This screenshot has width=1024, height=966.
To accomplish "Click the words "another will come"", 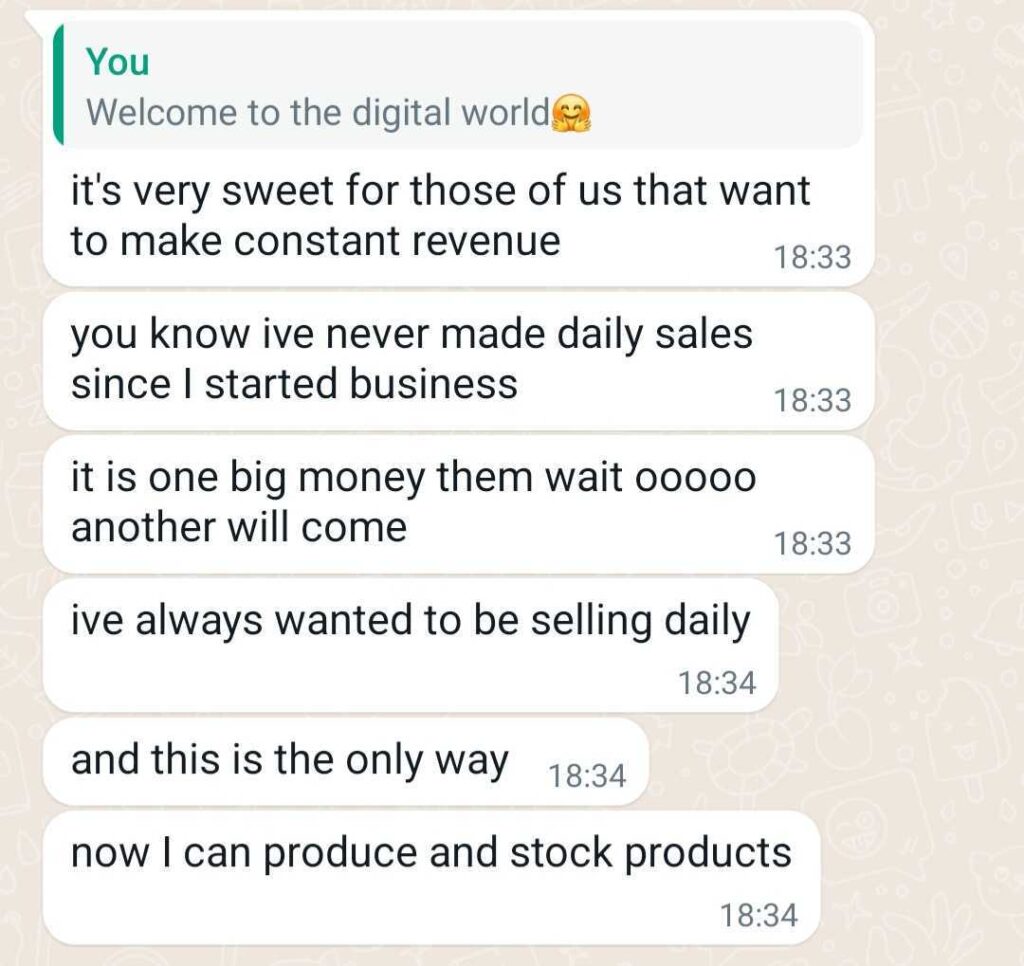I will click(x=239, y=527).
